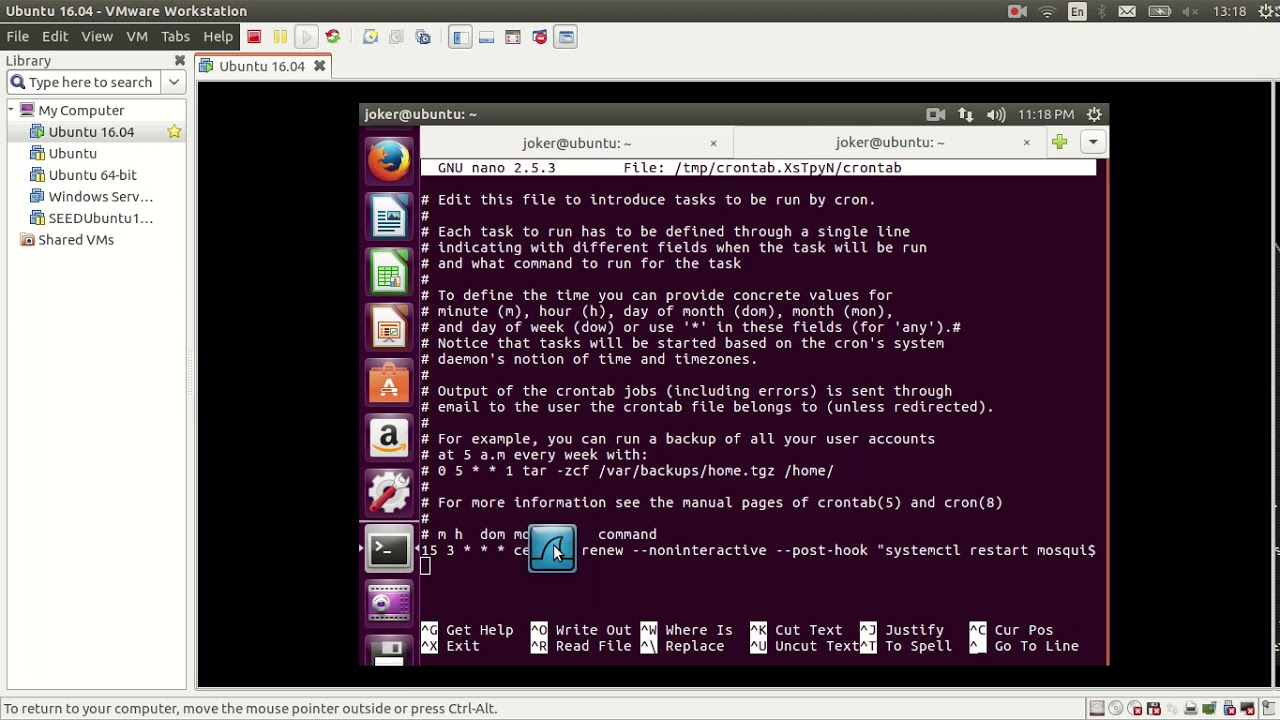The image size is (1280, 720).
Task: Click the Unity mode toolbar icon
Action: point(540,37)
